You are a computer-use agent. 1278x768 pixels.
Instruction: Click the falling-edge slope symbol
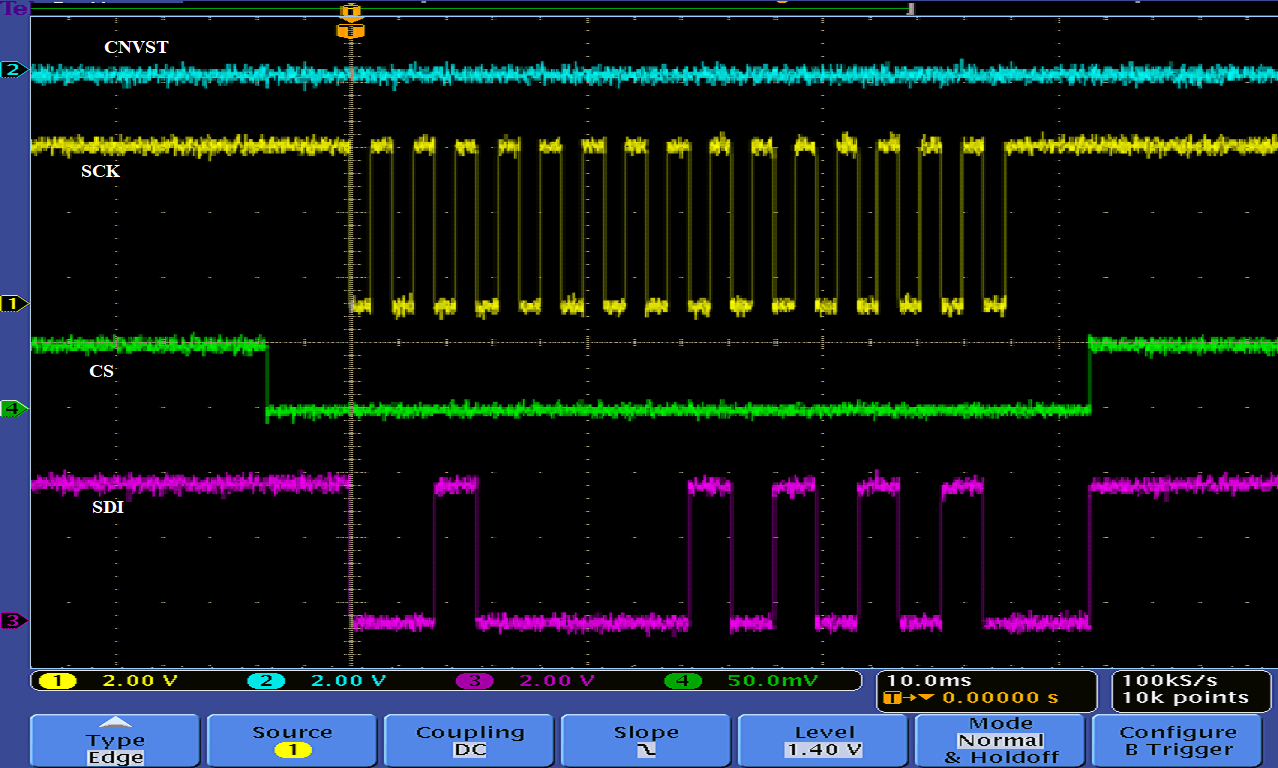tap(646, 751)
